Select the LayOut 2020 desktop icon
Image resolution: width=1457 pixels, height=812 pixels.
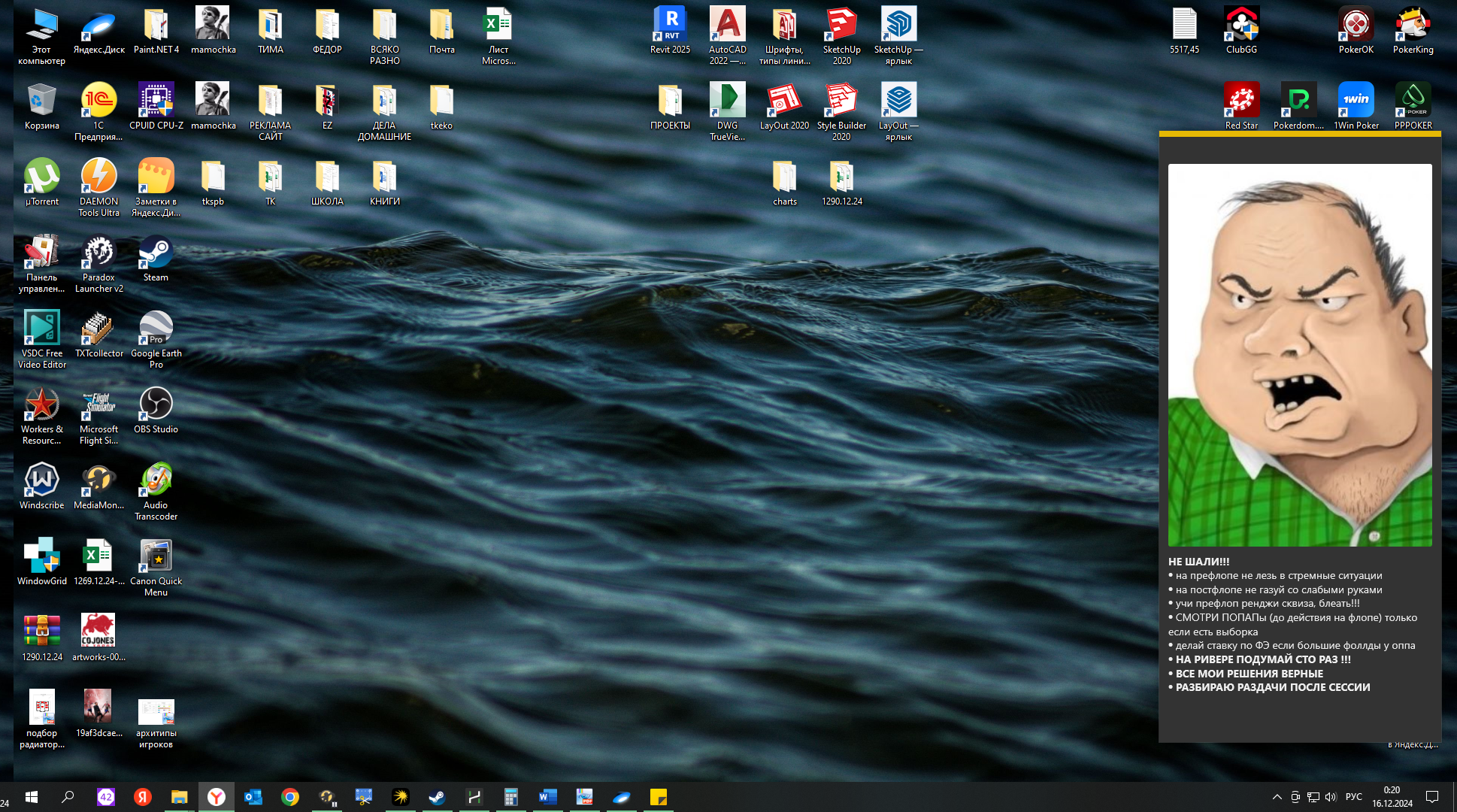[x=784, y=107]
